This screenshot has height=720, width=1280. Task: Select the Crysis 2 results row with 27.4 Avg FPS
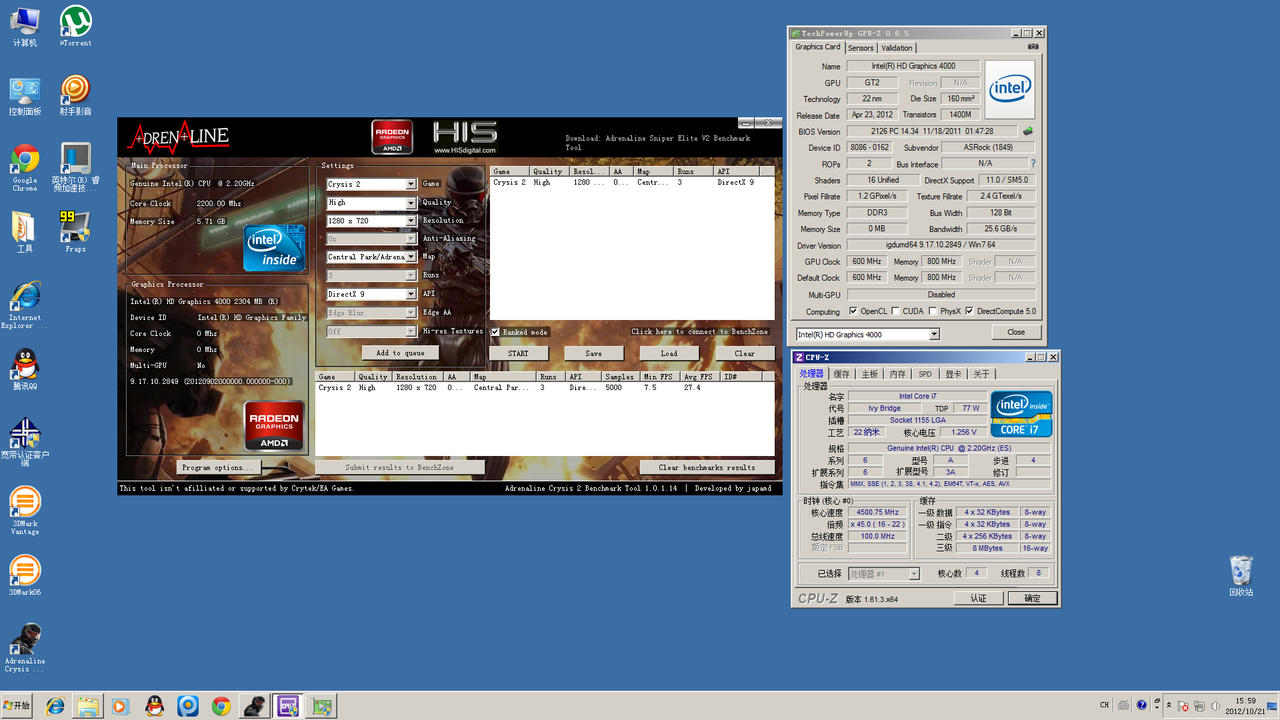pos(545,388)
